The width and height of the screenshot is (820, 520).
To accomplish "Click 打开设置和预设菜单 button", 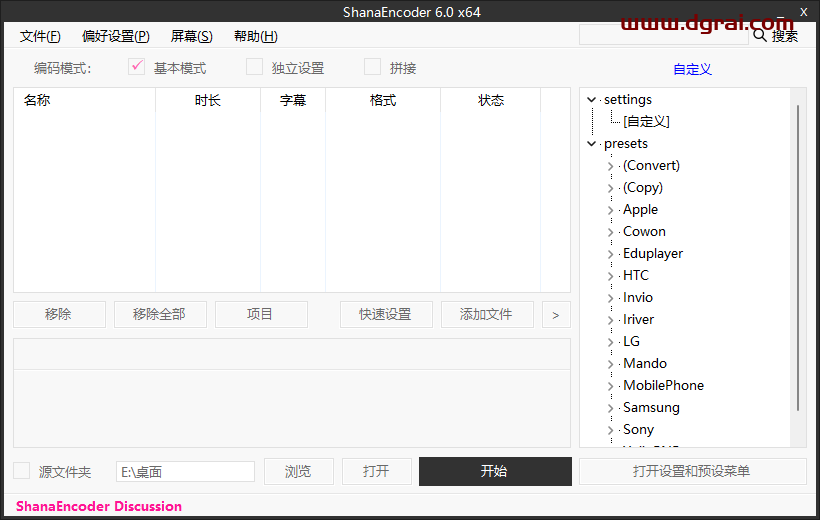I will coord(692,471).
